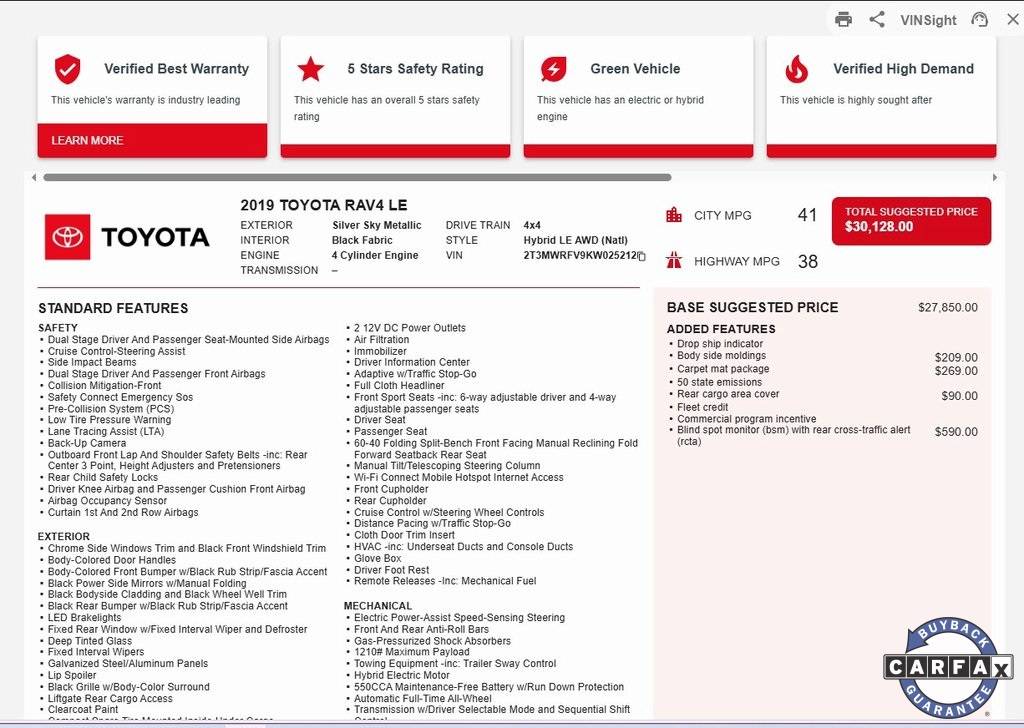Click the CARFAX Buyback Guarantee badge
The height and width of the screenshot is (728, 1024).
pos(948,667)
